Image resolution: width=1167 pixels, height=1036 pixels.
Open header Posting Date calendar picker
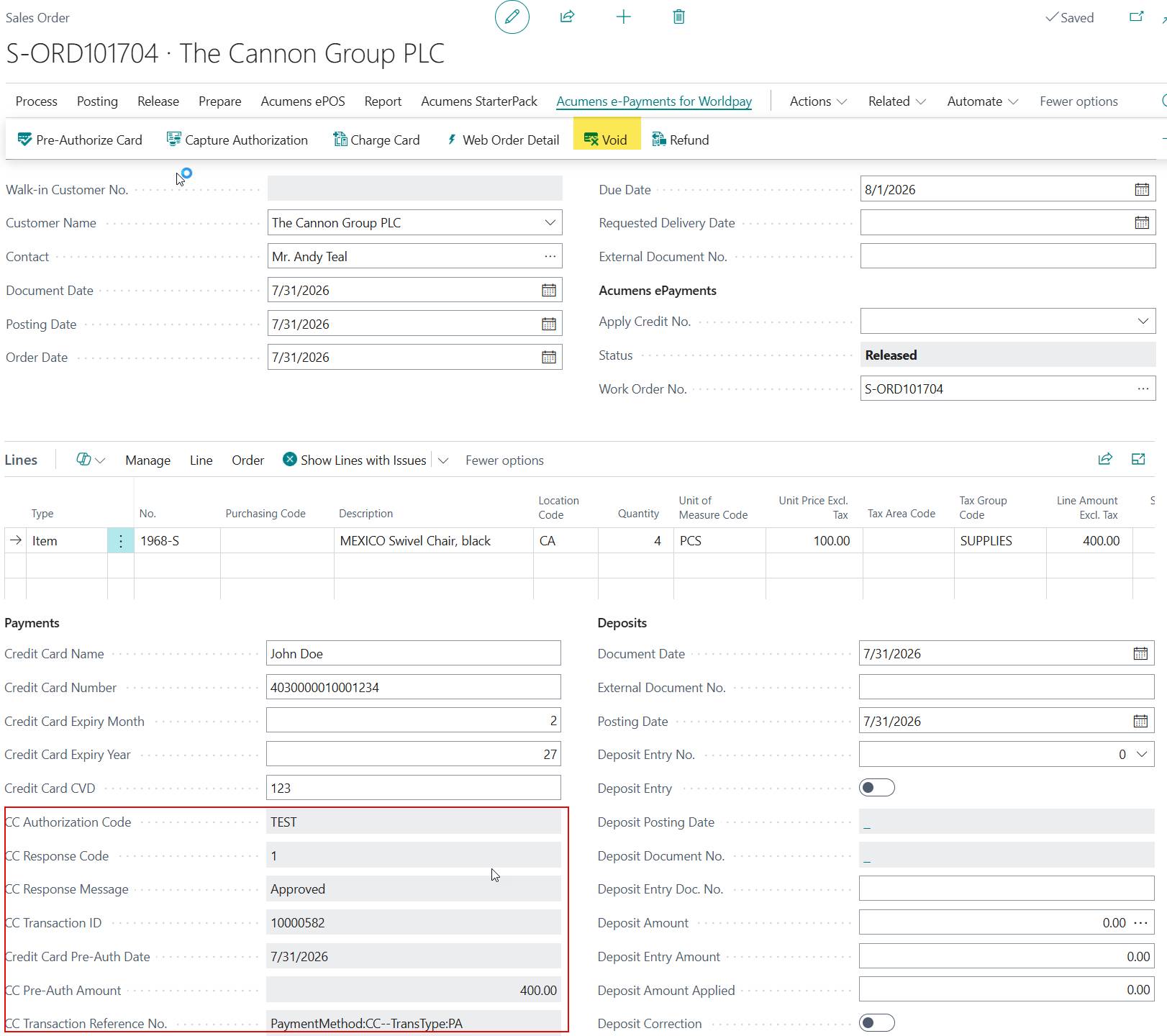[549, 324]
